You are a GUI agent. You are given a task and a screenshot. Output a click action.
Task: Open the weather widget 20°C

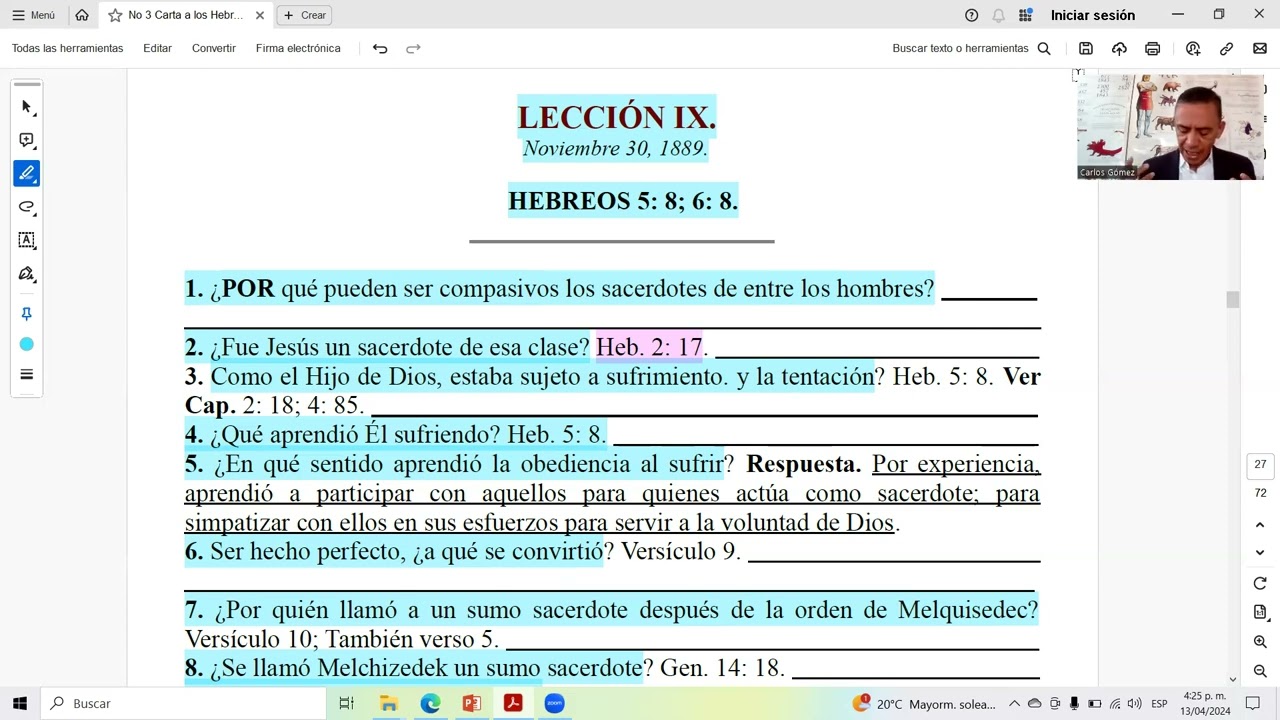pos(924,704)
